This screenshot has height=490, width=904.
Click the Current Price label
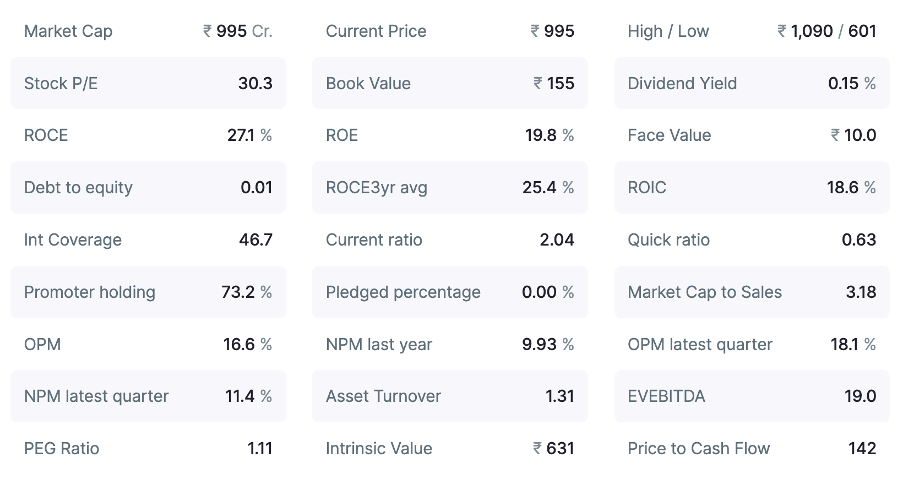click(x=376, y=31)
